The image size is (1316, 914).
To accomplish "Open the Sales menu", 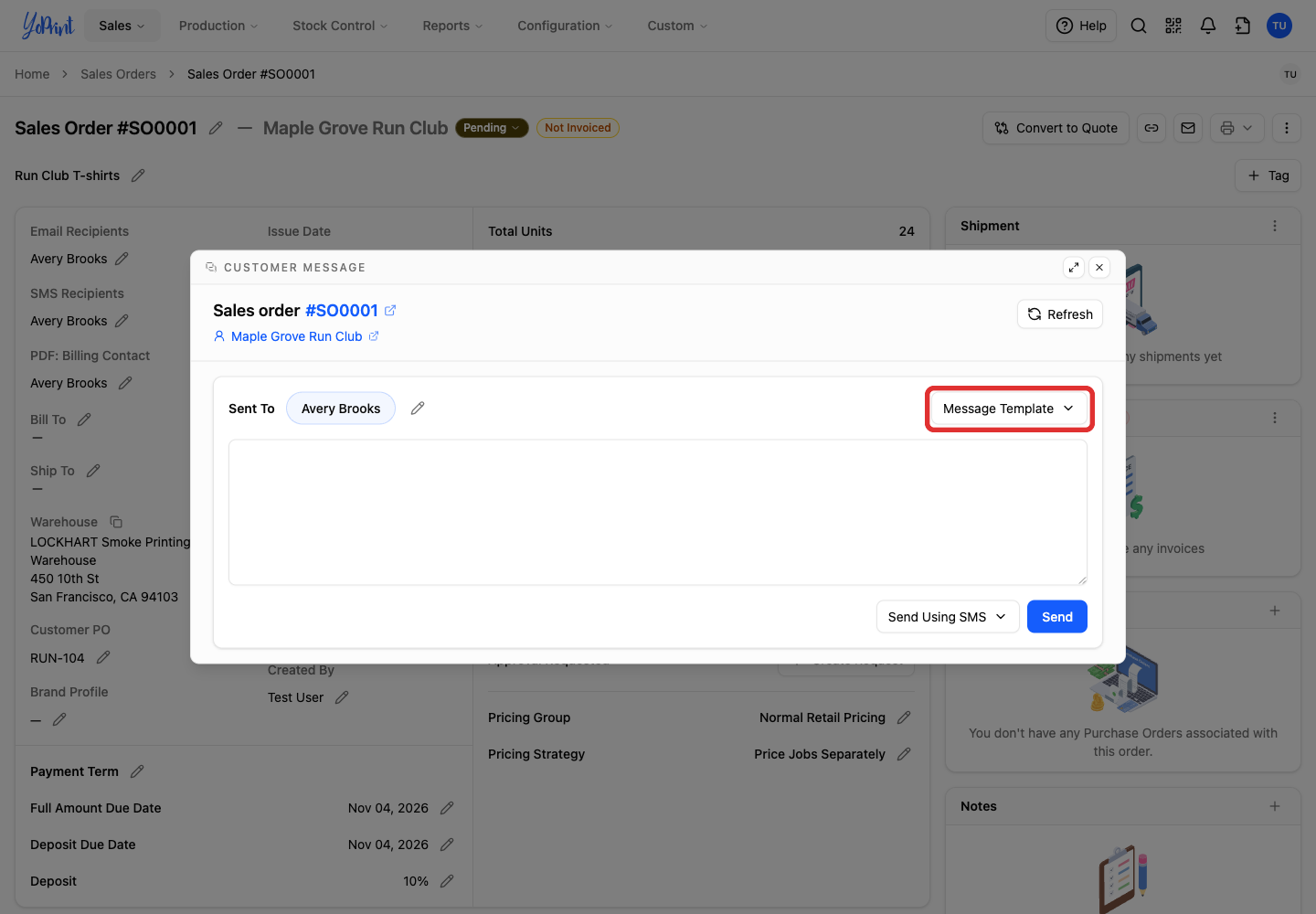I will tap(122, 26).
